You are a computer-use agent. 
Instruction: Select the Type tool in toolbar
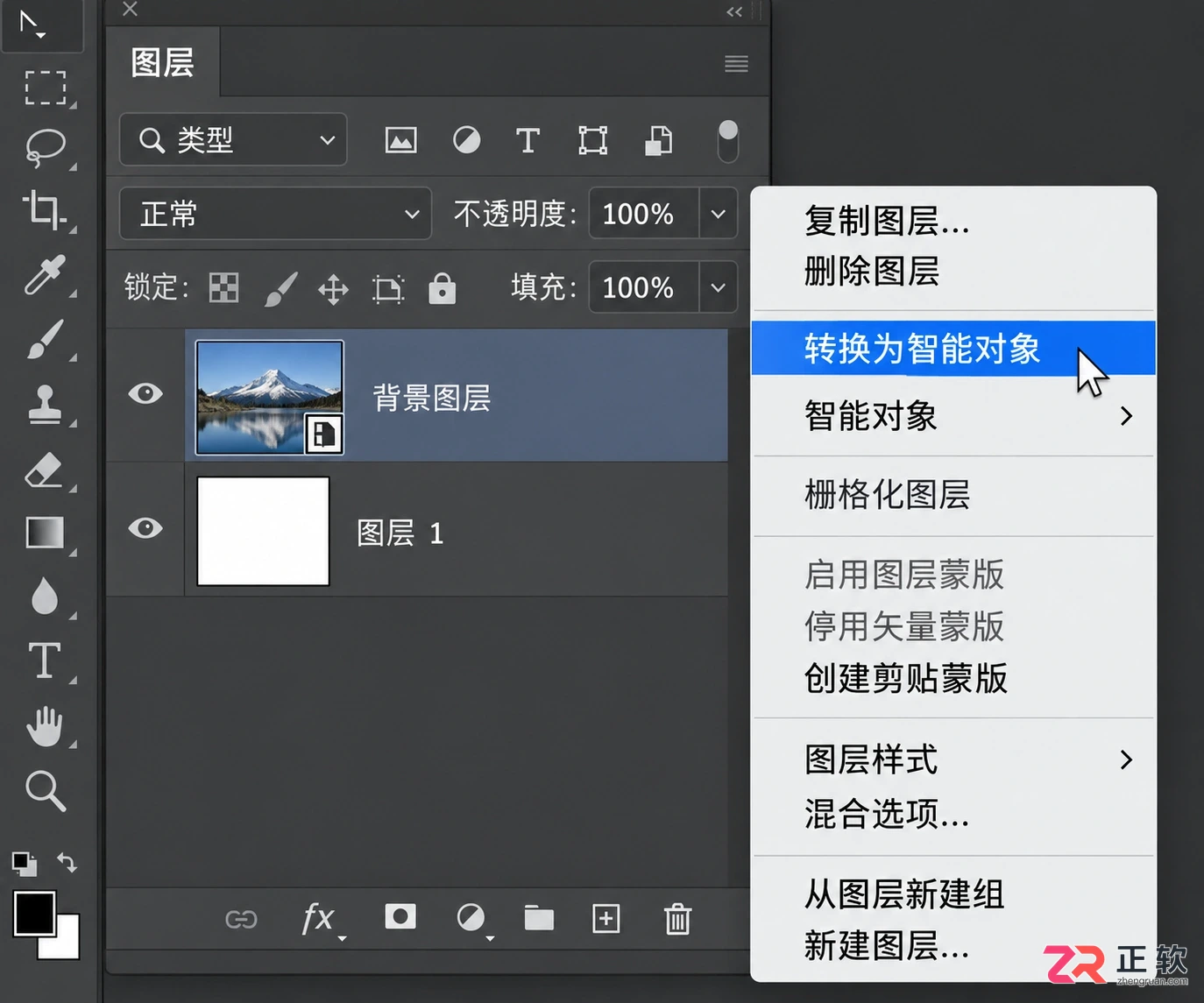[x=45, y=660]
